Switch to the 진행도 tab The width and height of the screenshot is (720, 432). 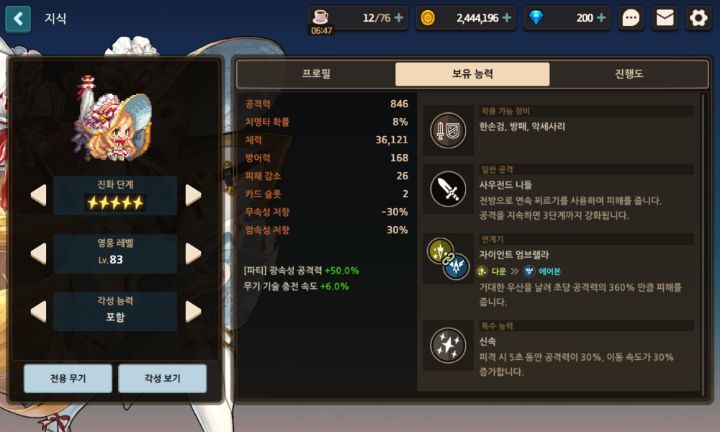(x=629, y=74)
